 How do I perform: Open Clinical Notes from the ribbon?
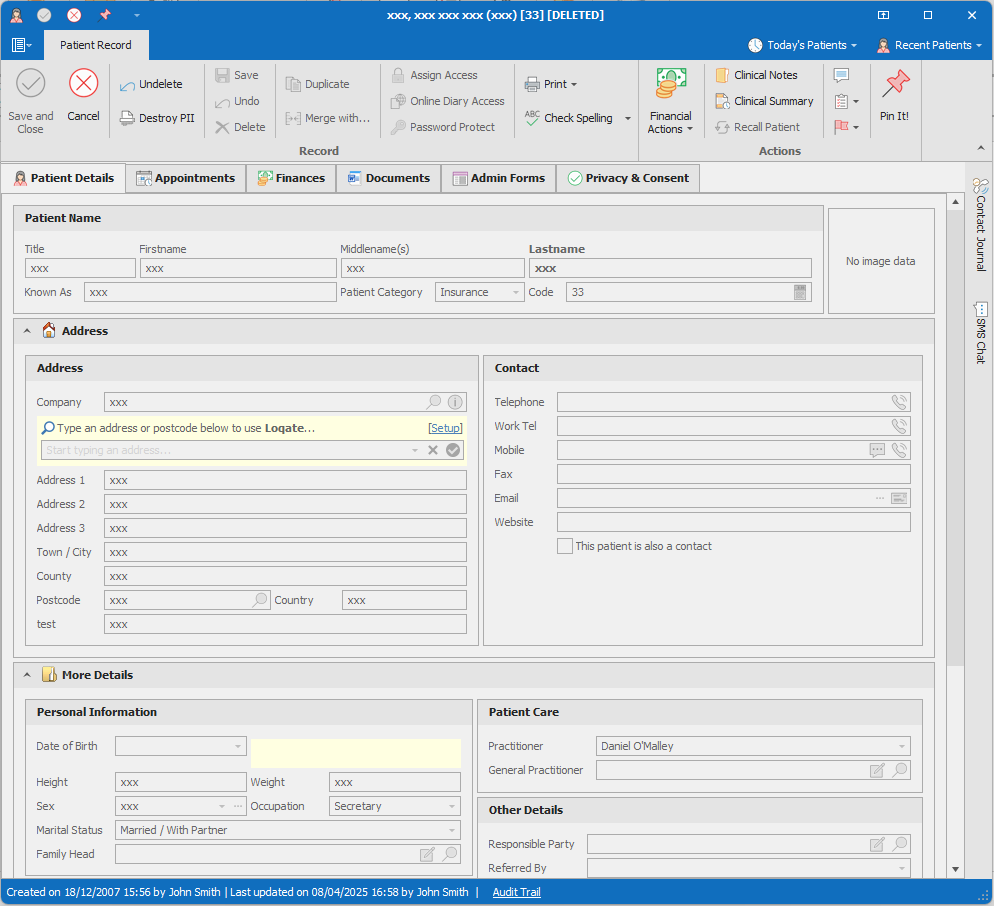point(764,75)
